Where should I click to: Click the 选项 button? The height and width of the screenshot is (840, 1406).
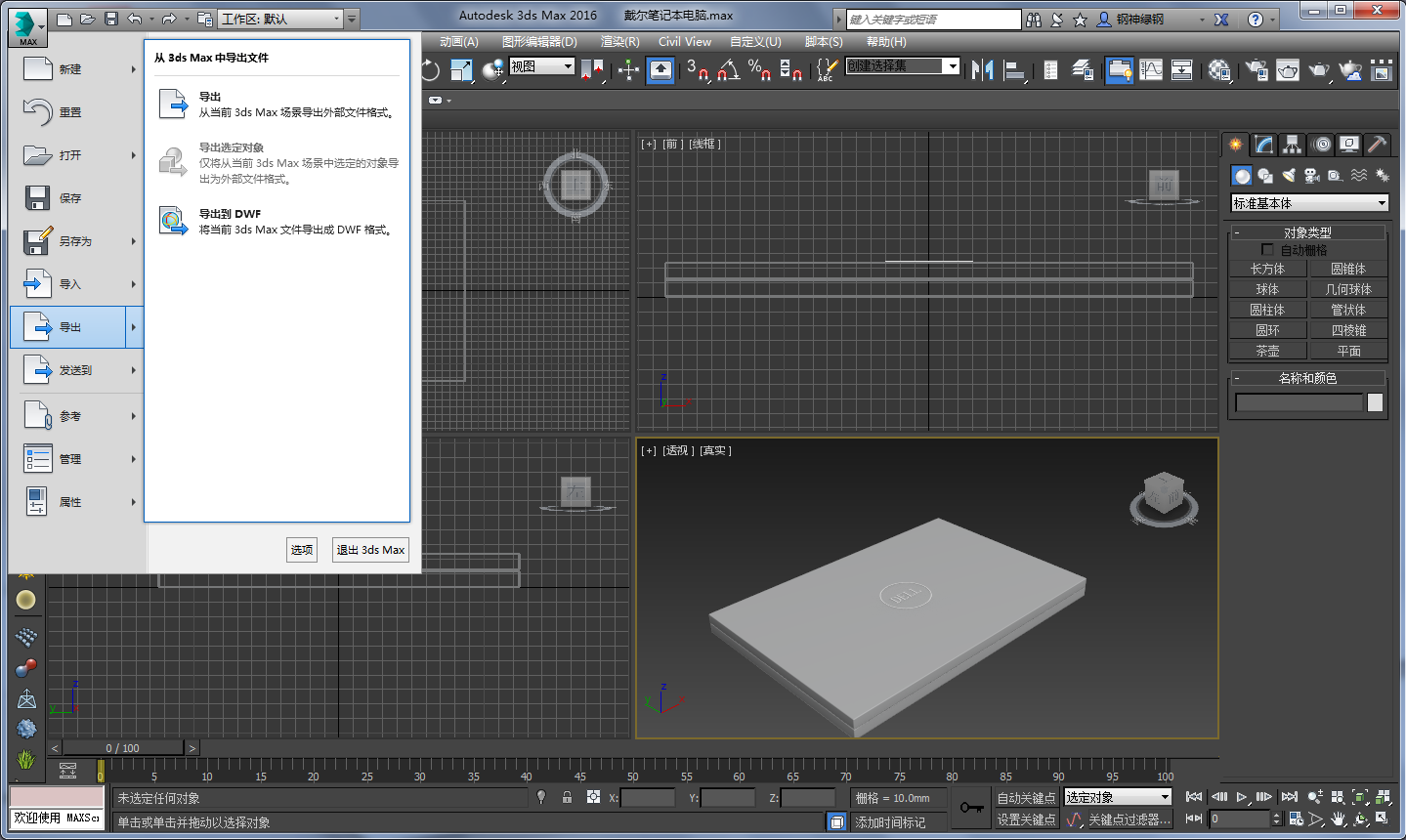point(302,550)
